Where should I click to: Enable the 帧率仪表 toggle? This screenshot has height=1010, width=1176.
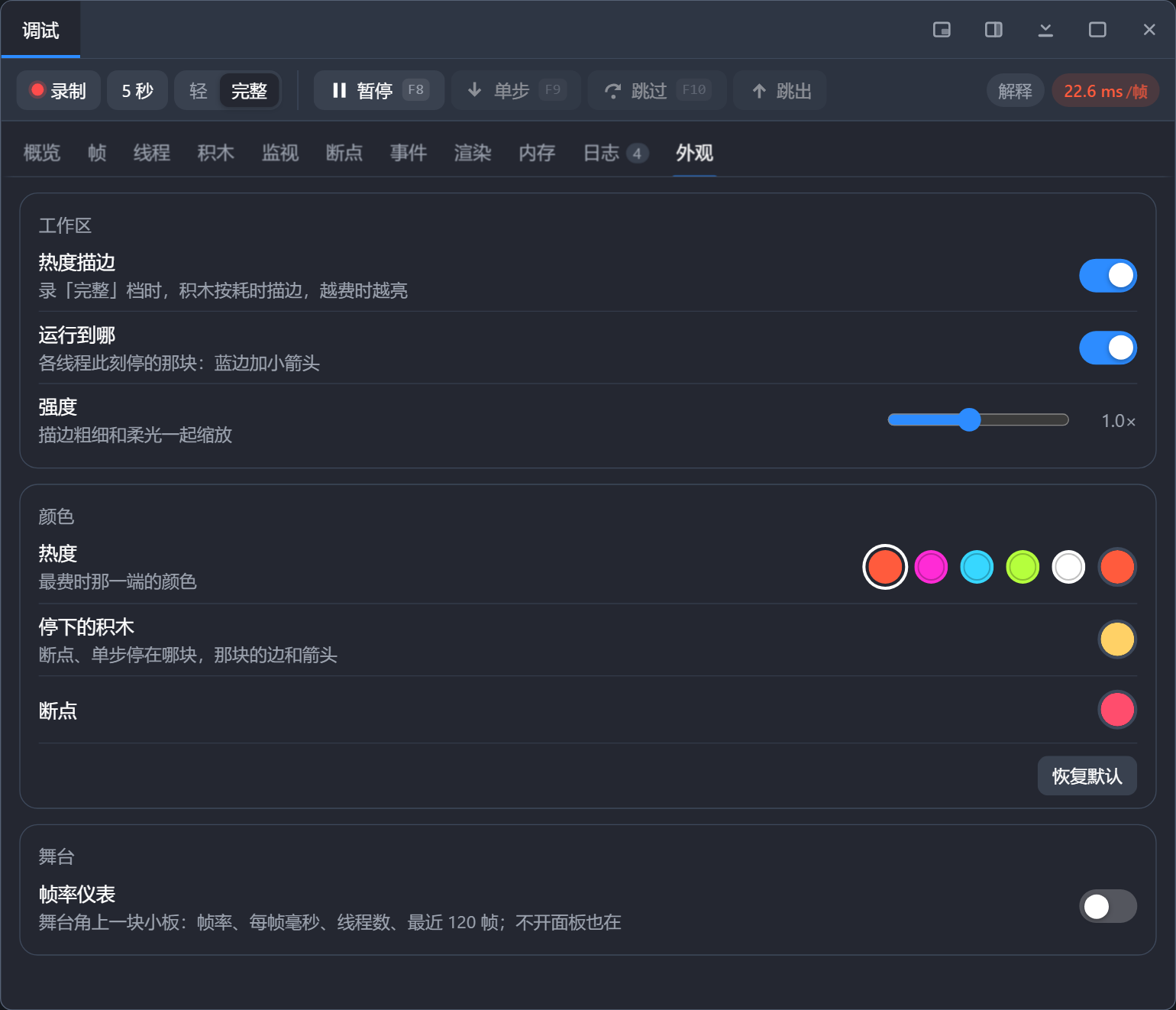pyautogui.click(x=1108, y=906)
